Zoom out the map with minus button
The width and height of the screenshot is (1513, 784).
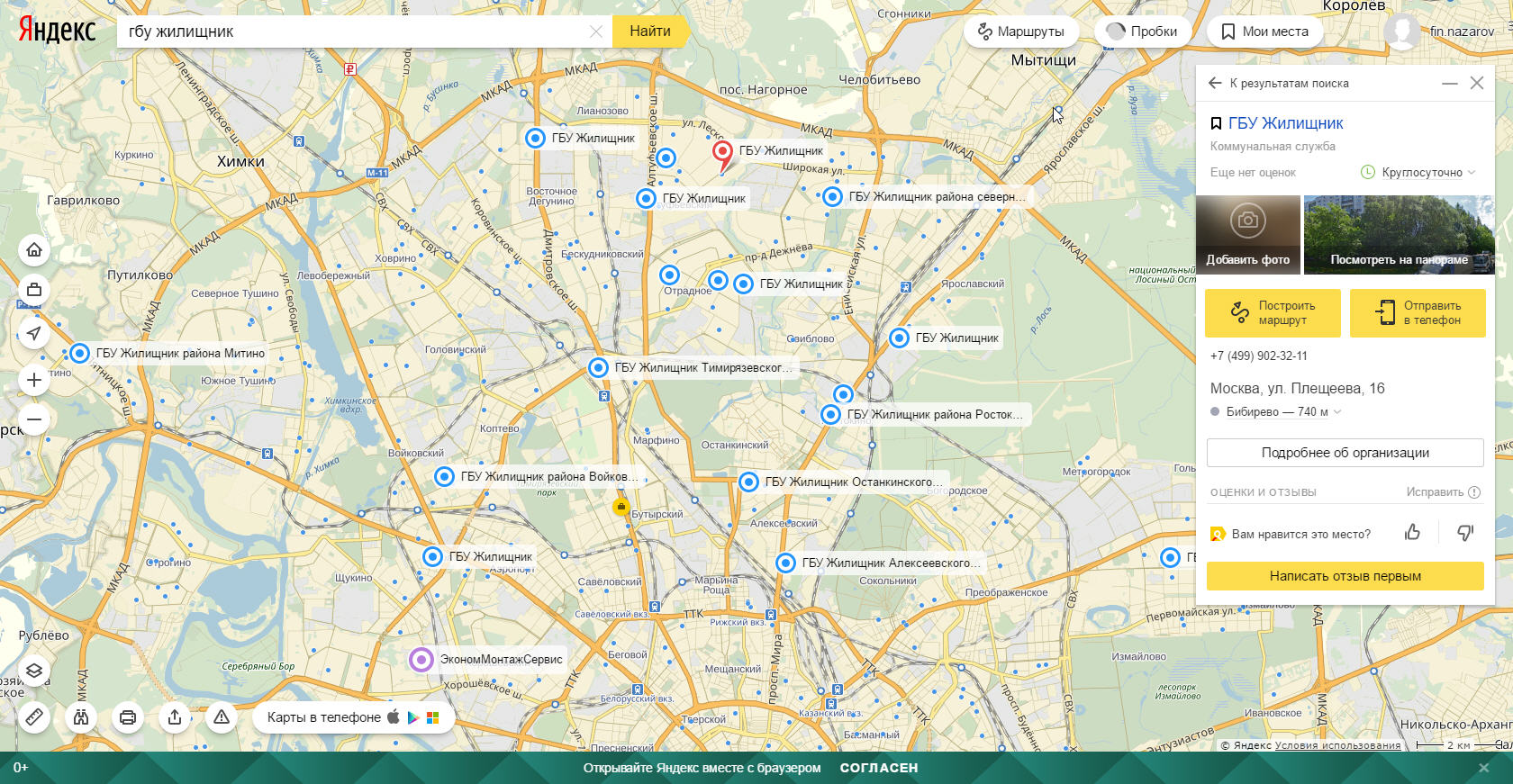coord(34,419)
